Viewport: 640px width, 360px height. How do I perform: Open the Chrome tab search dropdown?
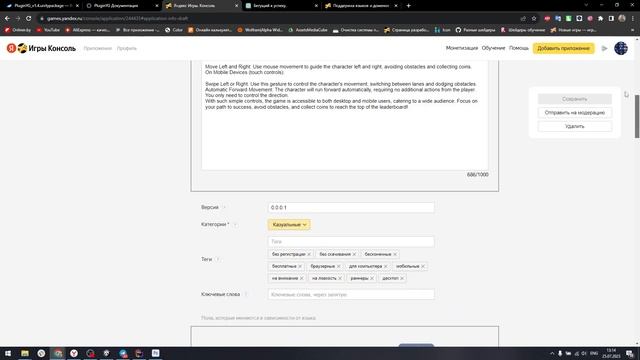coord(586,5)
